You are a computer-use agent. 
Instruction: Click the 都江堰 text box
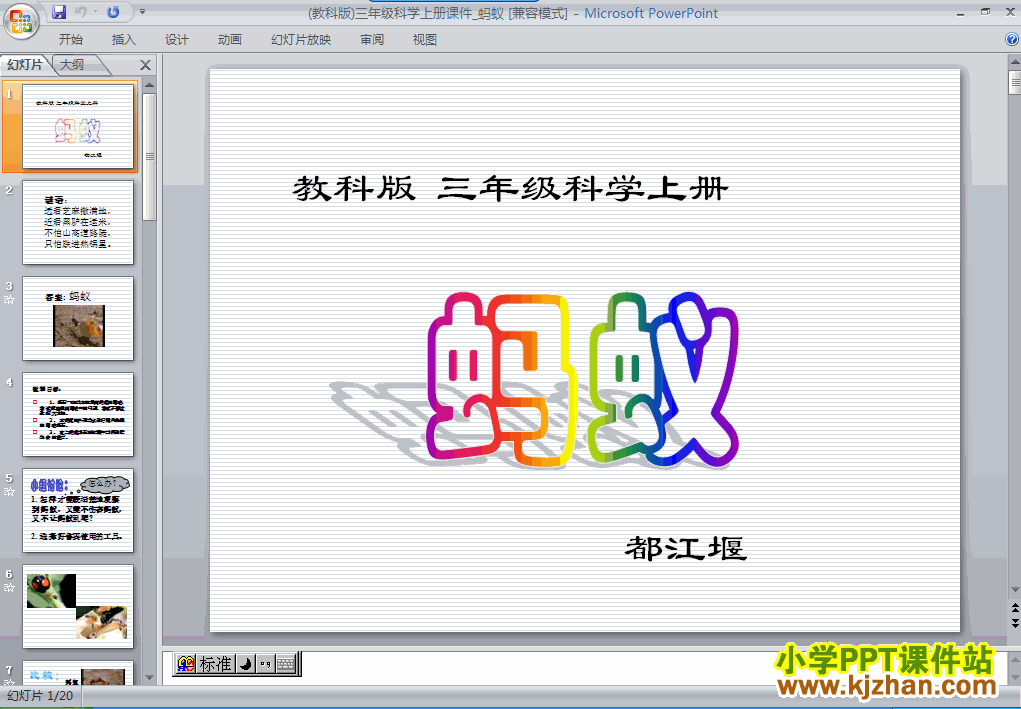[686, 548]
